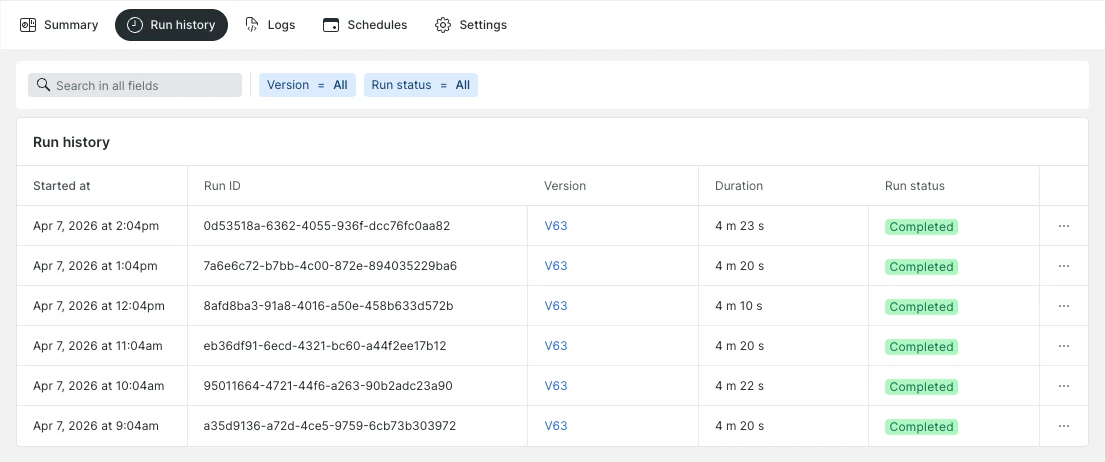The width and height of the screenshot is (1105, 462).
Task: Switch to the Logs tab
Action: 270,25
